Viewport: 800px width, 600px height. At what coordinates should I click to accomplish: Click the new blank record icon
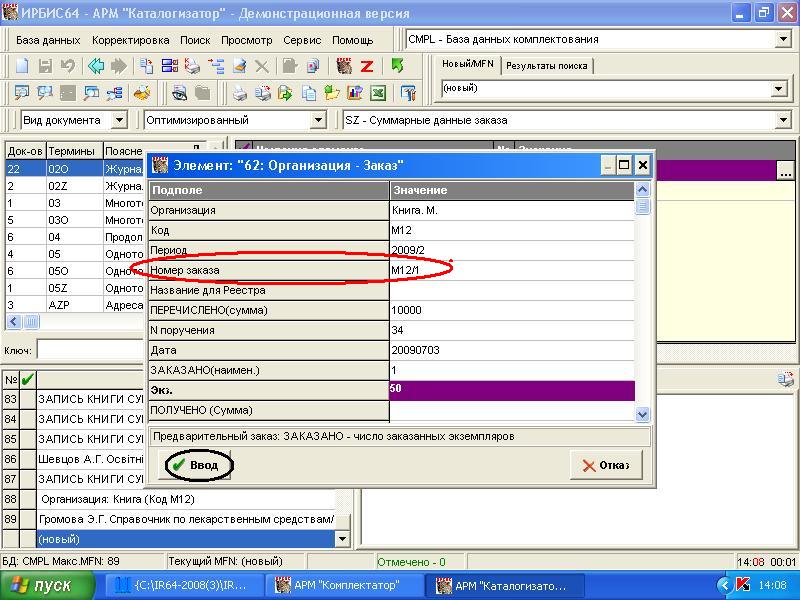coord(21,66)
